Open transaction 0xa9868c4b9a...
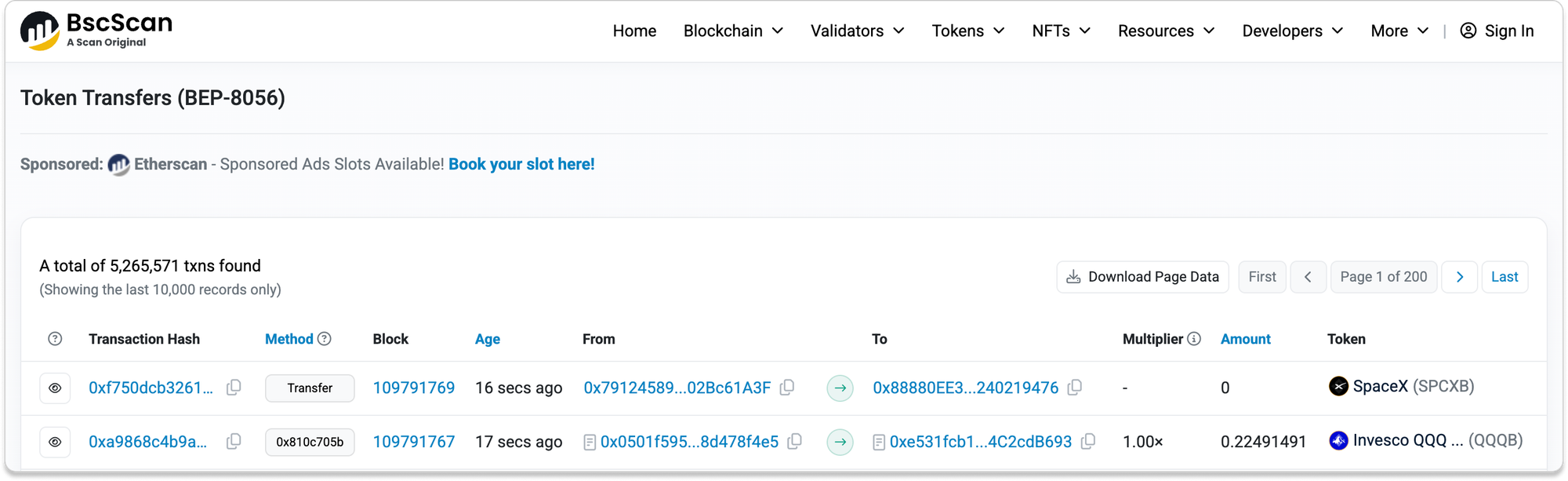 [x=147, y=442]
